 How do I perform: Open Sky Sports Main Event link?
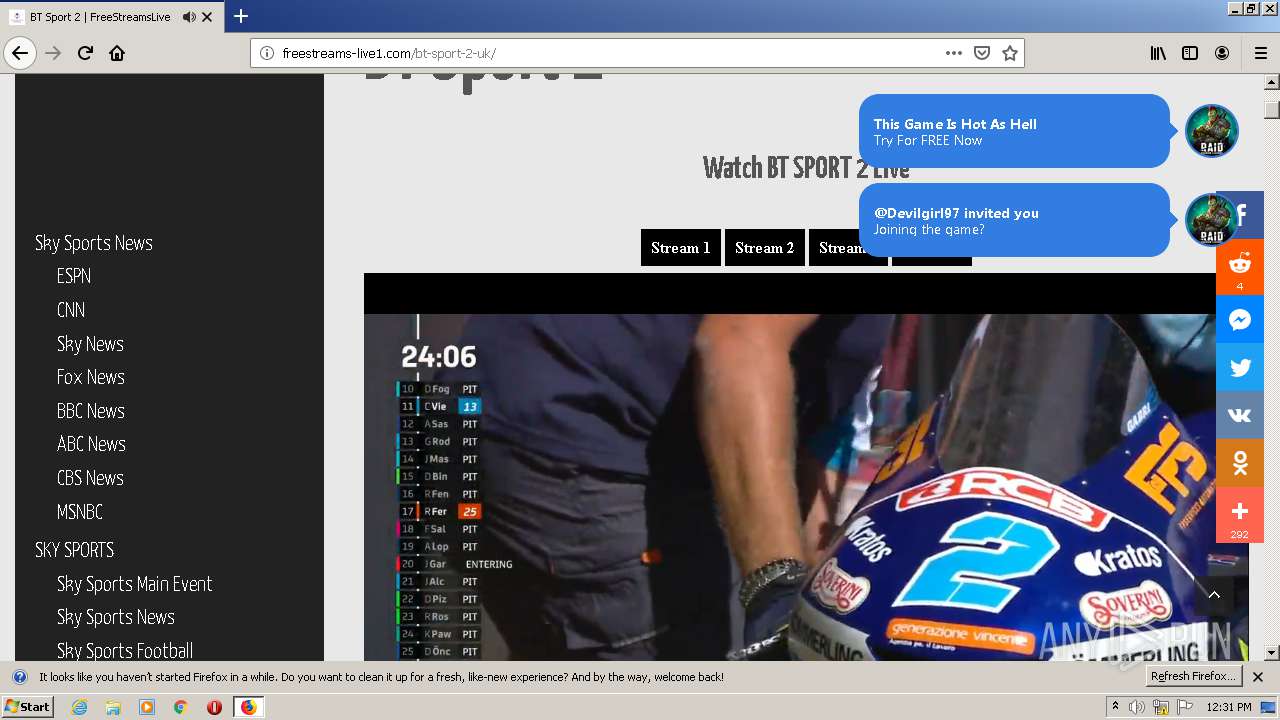point(135,584)
